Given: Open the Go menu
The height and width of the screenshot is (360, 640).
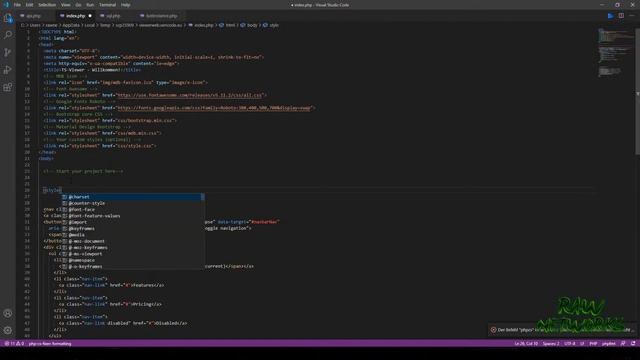Looking at the screenshot, I should pyautogui.click(x=78, y=5).
